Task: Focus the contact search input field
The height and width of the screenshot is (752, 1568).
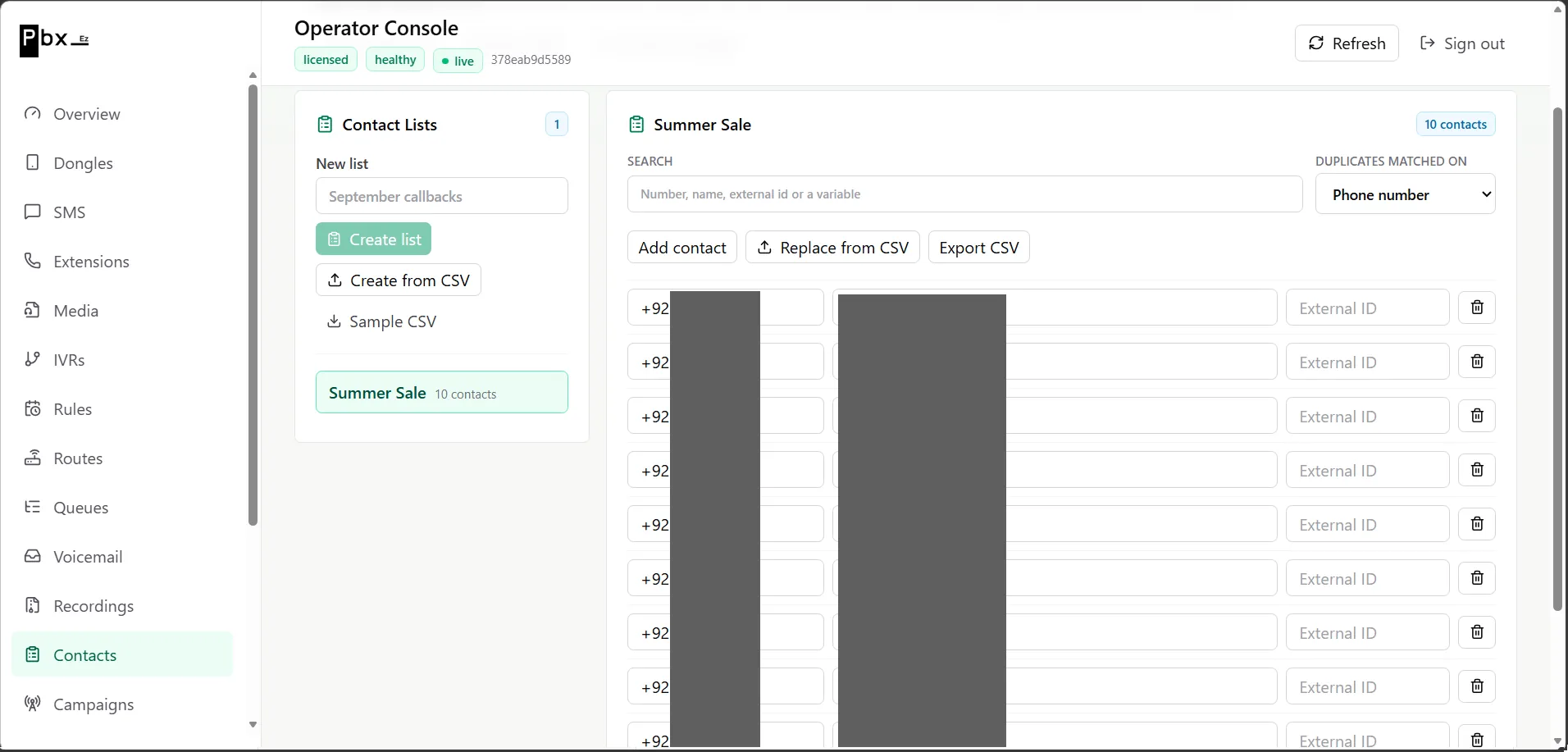Action: pyautogui.click(x=964, y=194)
